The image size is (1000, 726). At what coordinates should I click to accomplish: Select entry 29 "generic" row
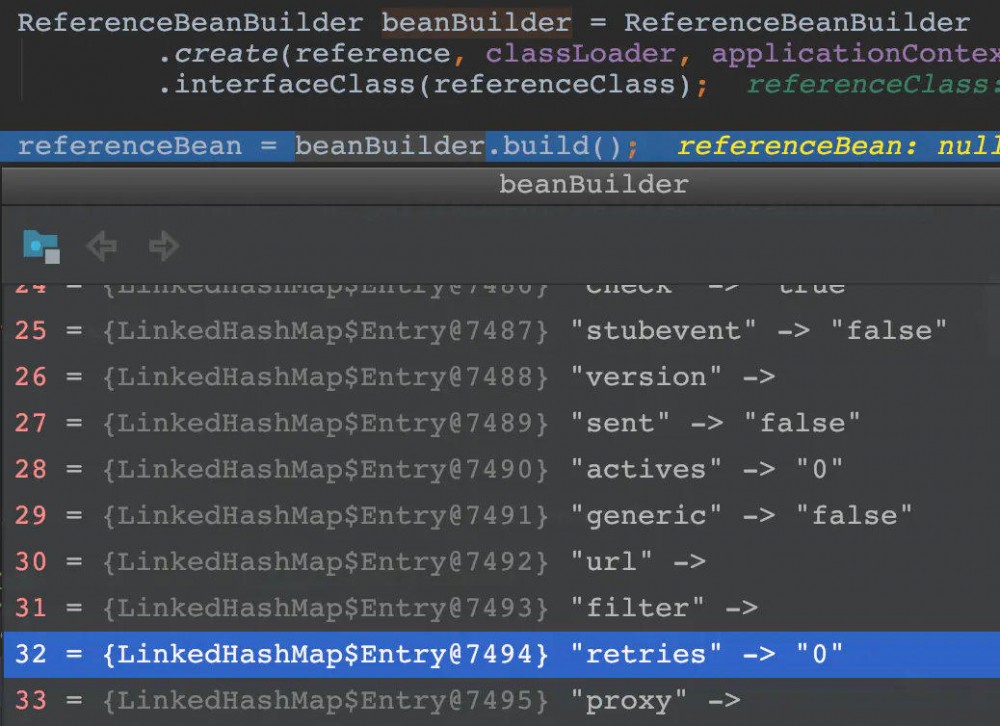tap(502, 515)
